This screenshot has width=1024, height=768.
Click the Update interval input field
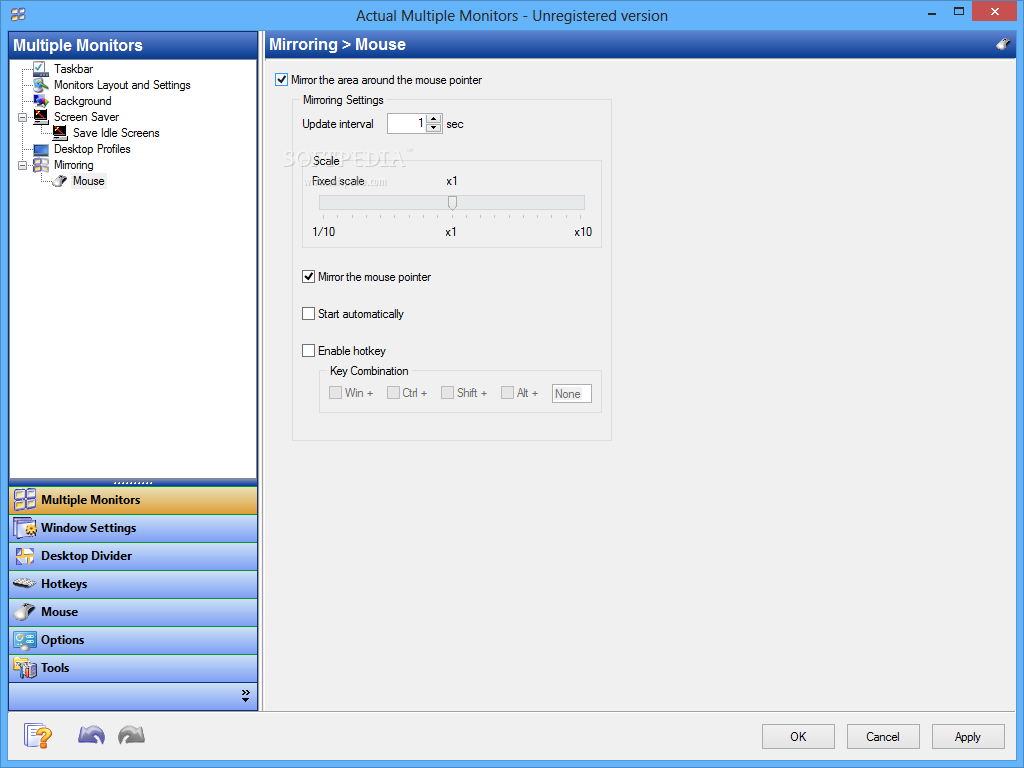(x=407, y=123)
